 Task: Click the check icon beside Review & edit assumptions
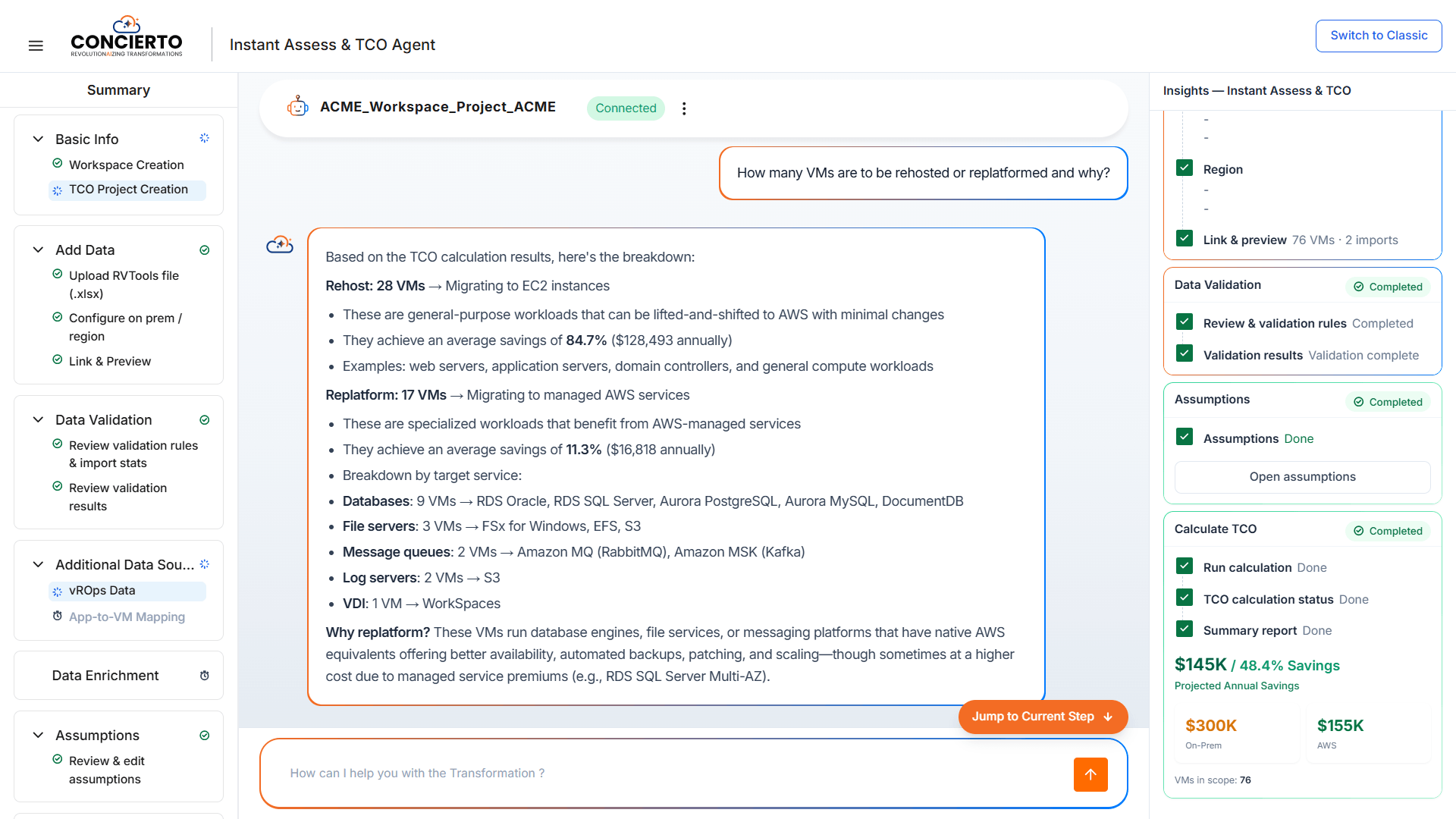[x=58, y=760]
